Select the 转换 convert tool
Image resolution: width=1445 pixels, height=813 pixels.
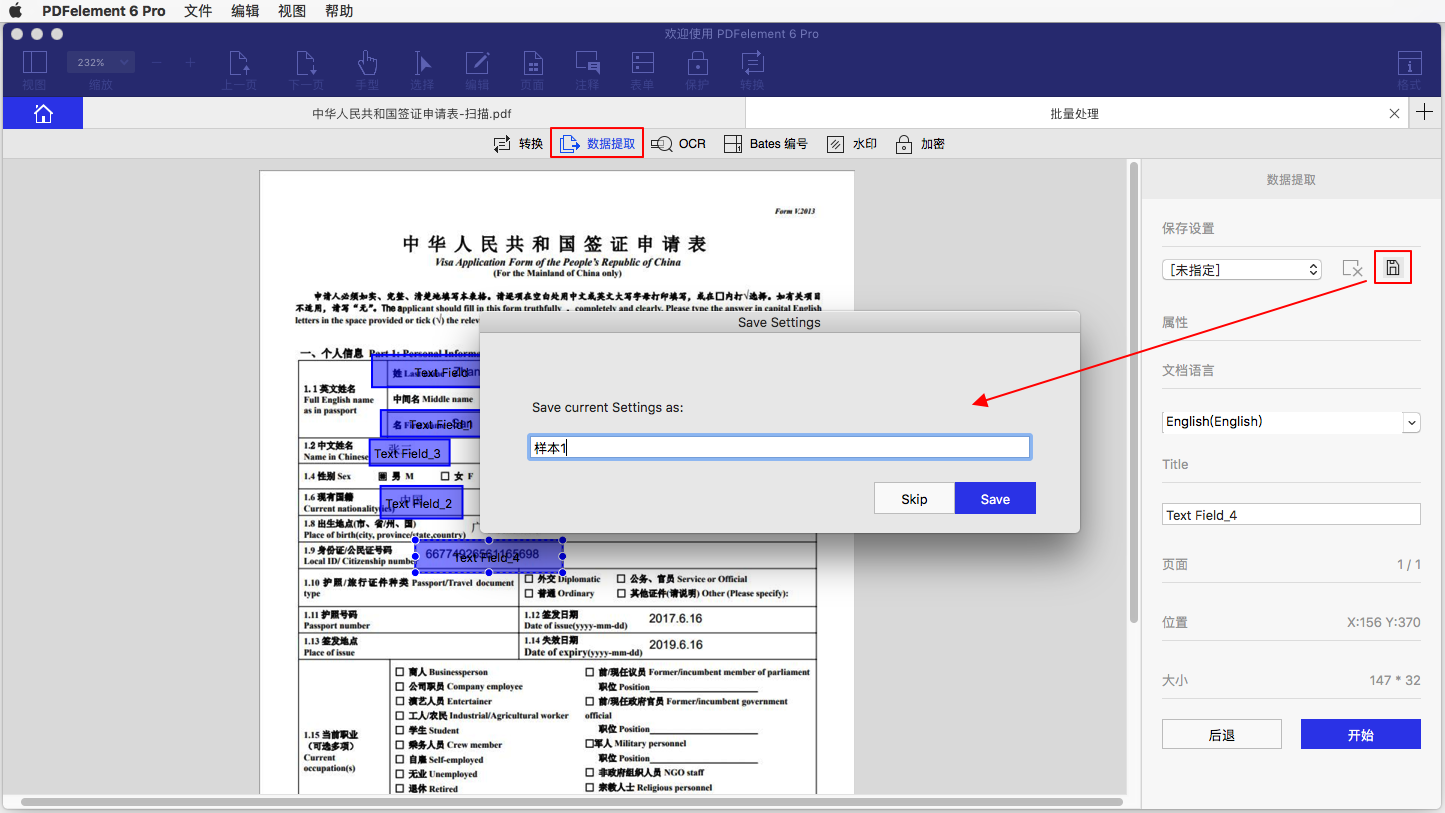coord(519,144)
